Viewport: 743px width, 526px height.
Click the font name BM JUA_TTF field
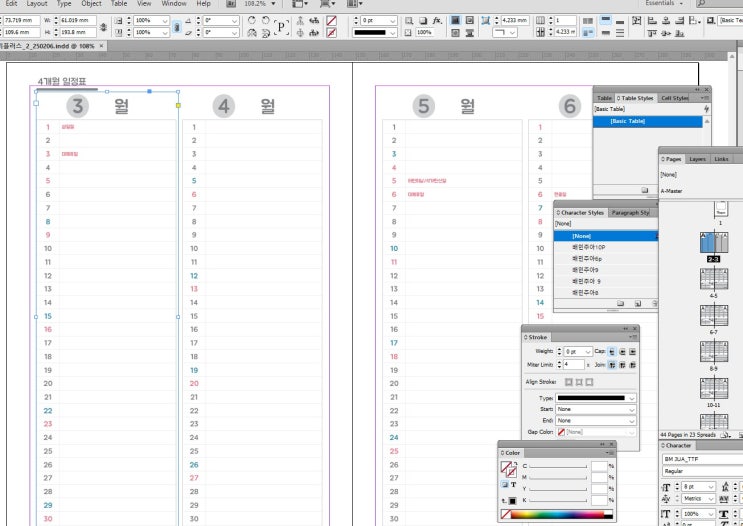point(702,459)
